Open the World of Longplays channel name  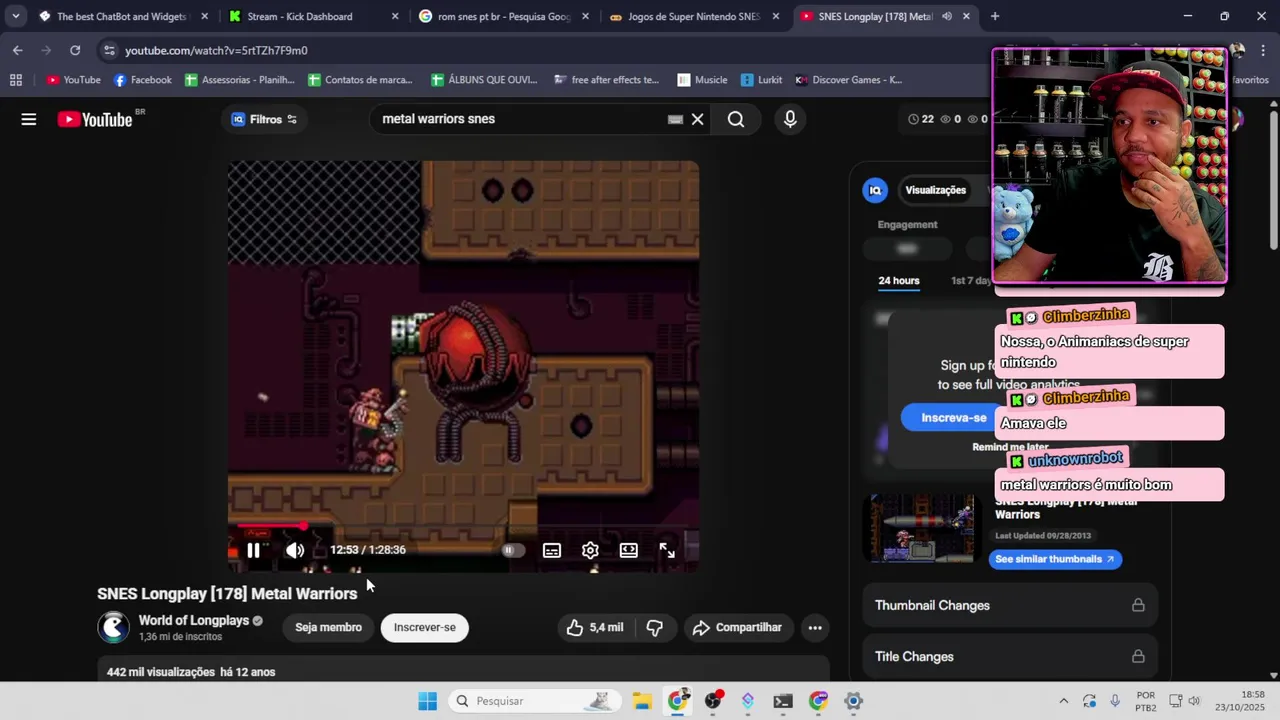pyautogui.click(x=194, y=620)
